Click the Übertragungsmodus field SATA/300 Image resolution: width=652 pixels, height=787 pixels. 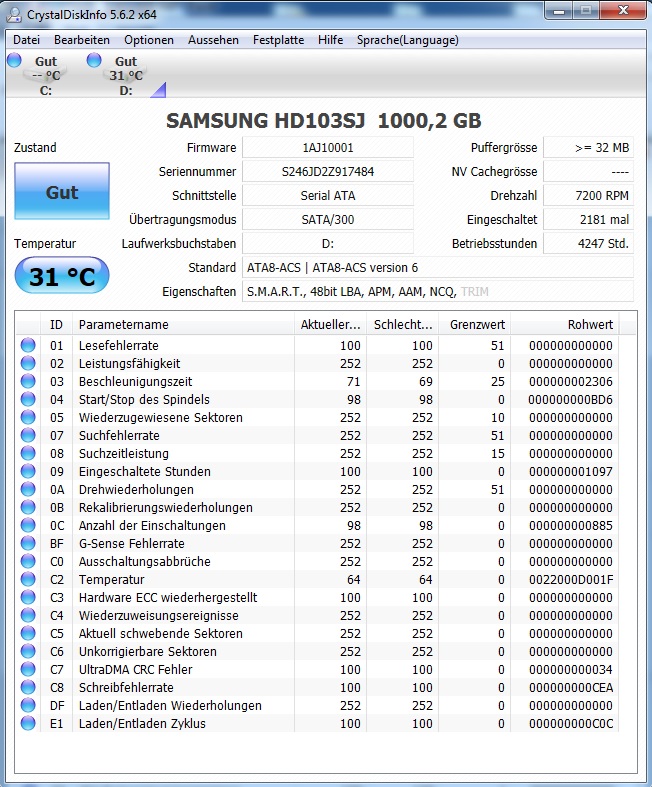coord(328,219)
